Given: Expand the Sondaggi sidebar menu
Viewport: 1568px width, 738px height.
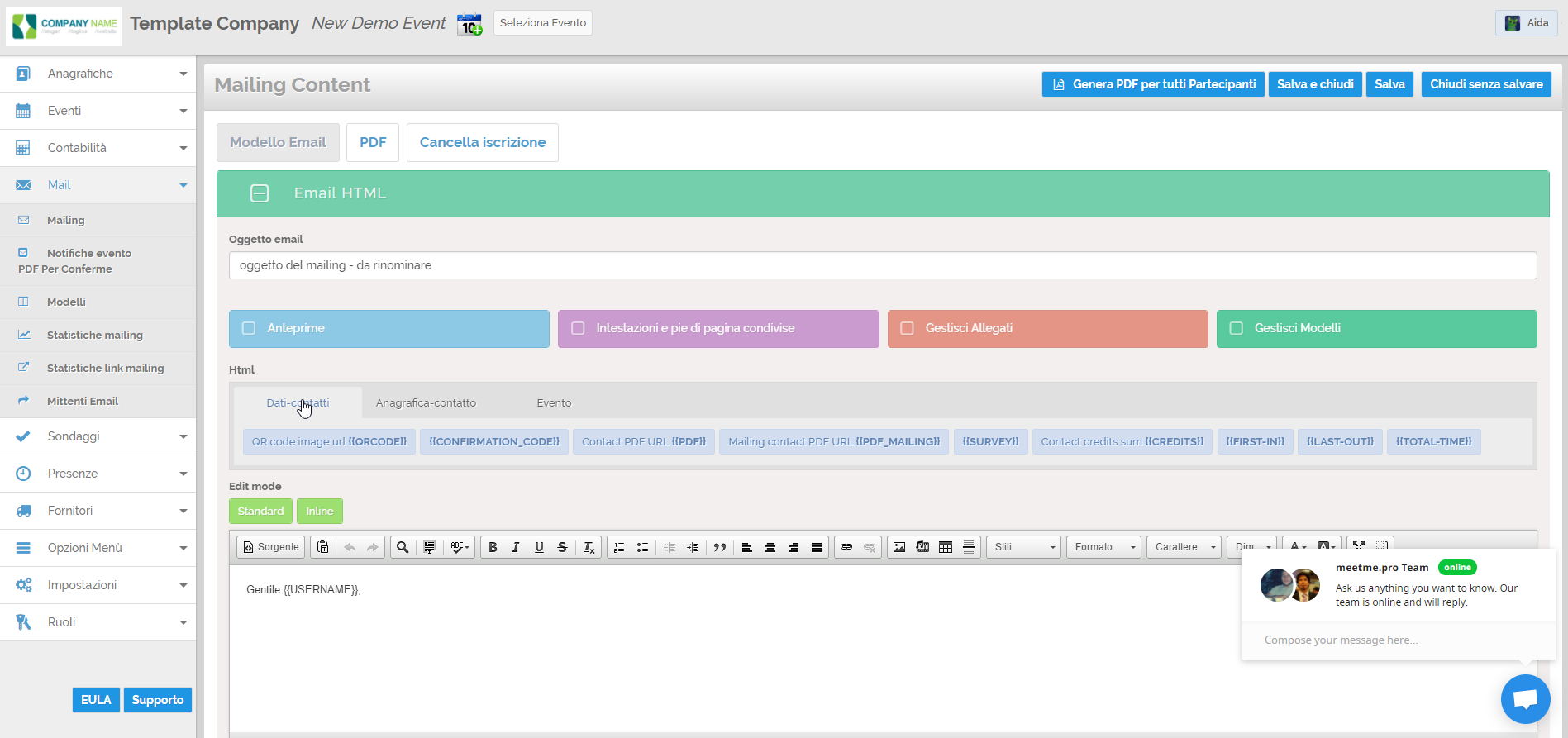Looking at the screenshot, I should (98, 436).
